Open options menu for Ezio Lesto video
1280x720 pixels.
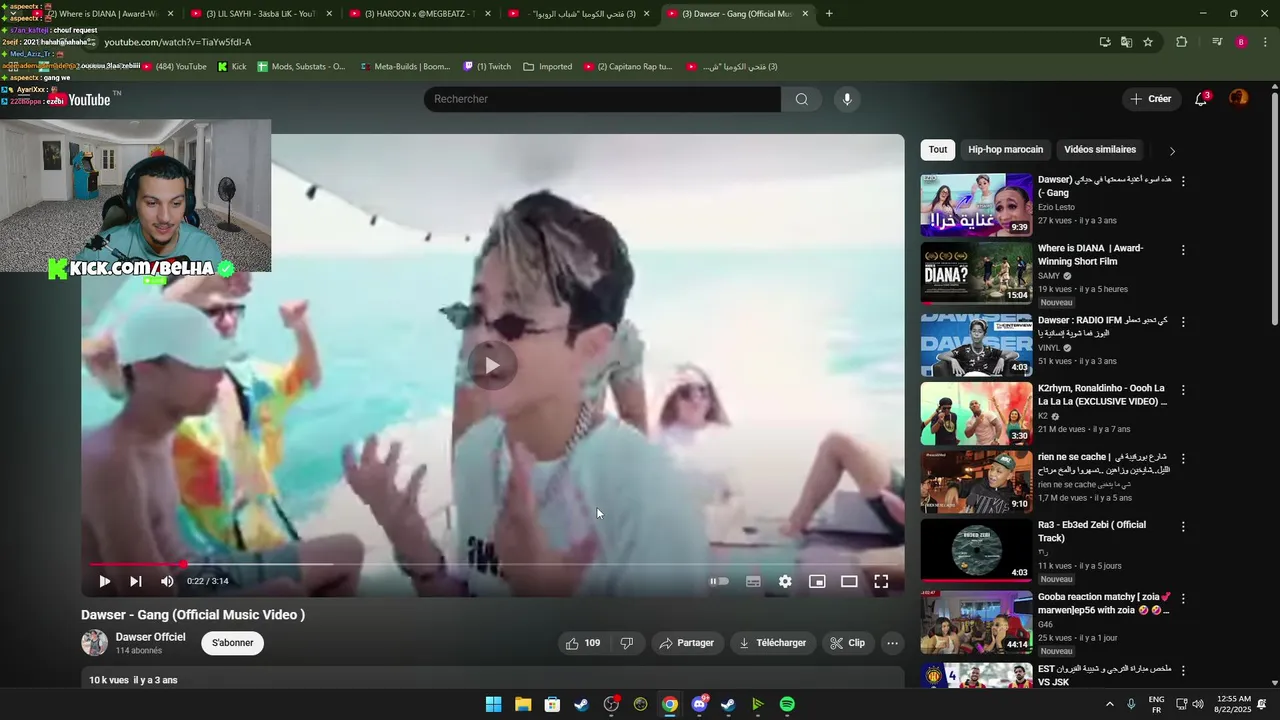pyautogui.click(x=1183, y=182)
